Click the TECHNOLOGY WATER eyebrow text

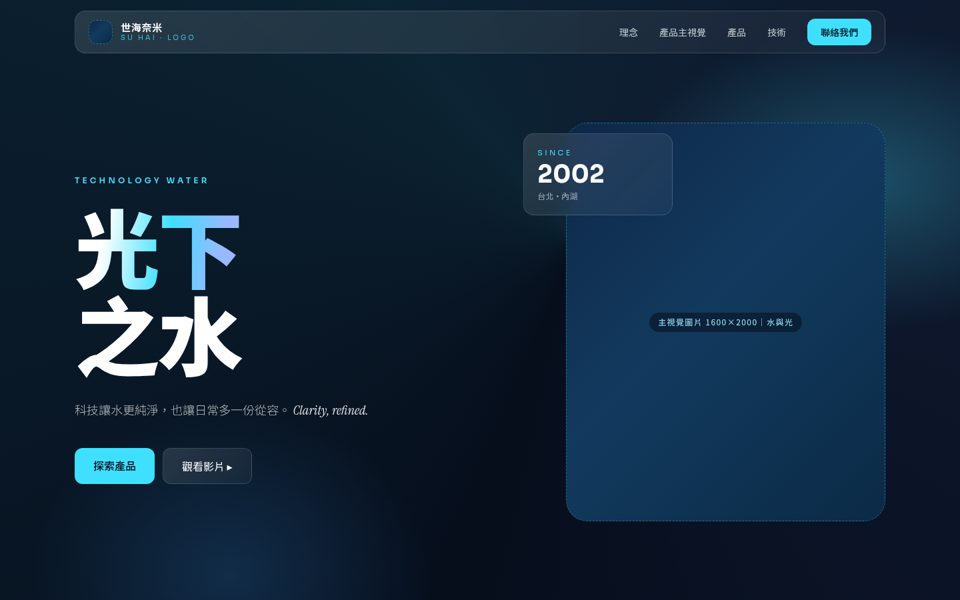click(141, 180)
